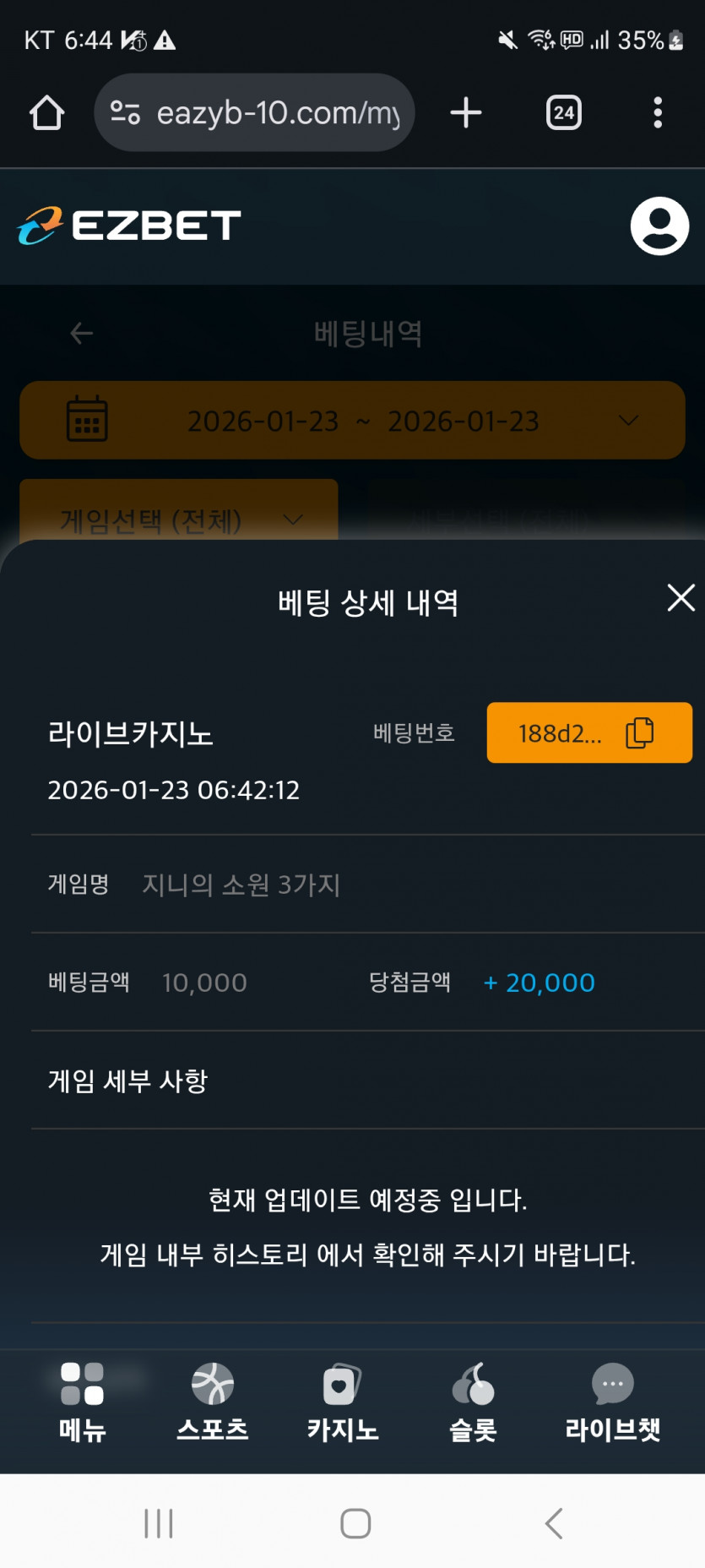Click the eazyb-10.com address bar
The height and width of the screenshot is (1568, 705).
pos(277,113)
